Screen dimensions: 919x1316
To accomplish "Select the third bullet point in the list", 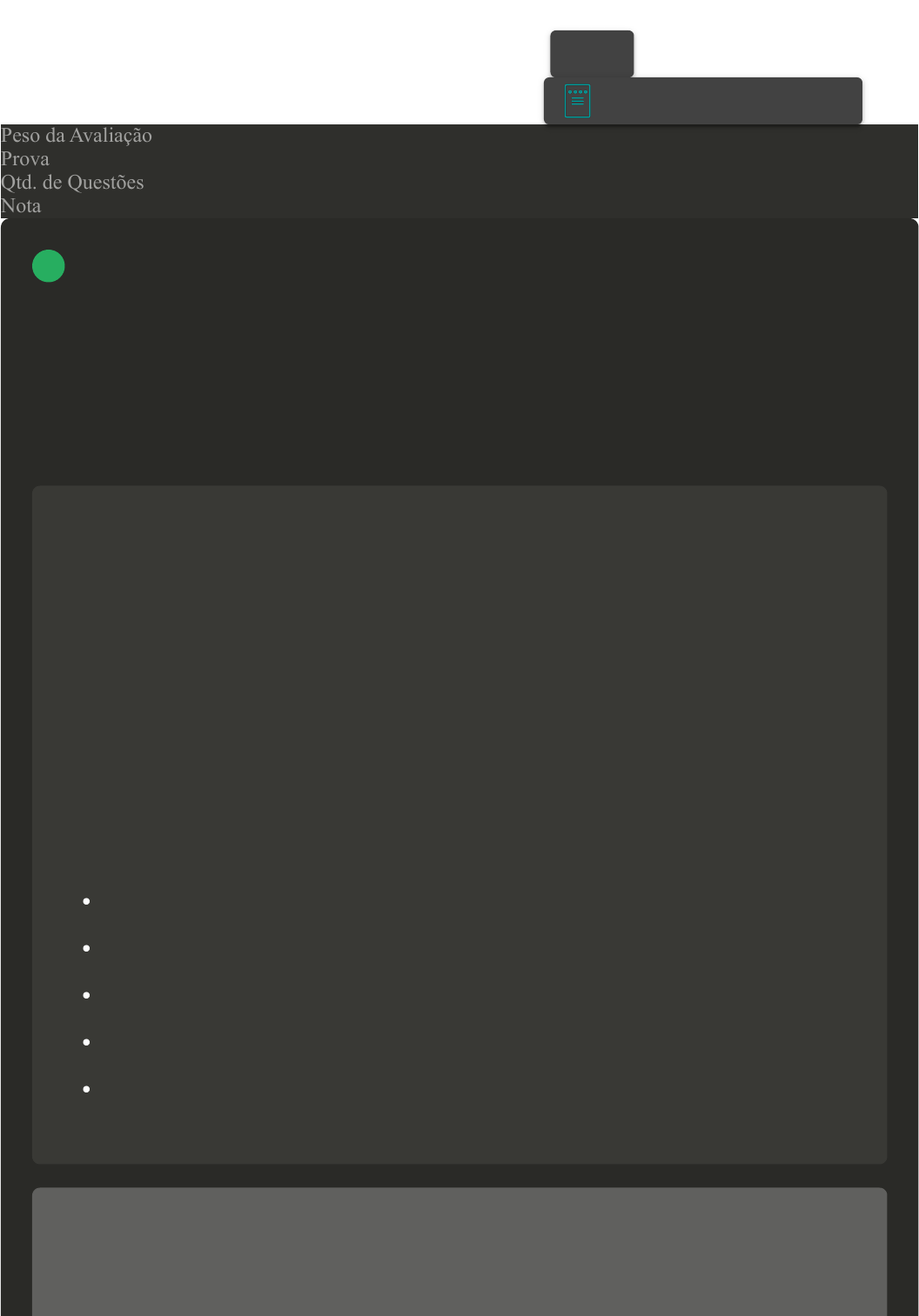I will tap(87, 995).
